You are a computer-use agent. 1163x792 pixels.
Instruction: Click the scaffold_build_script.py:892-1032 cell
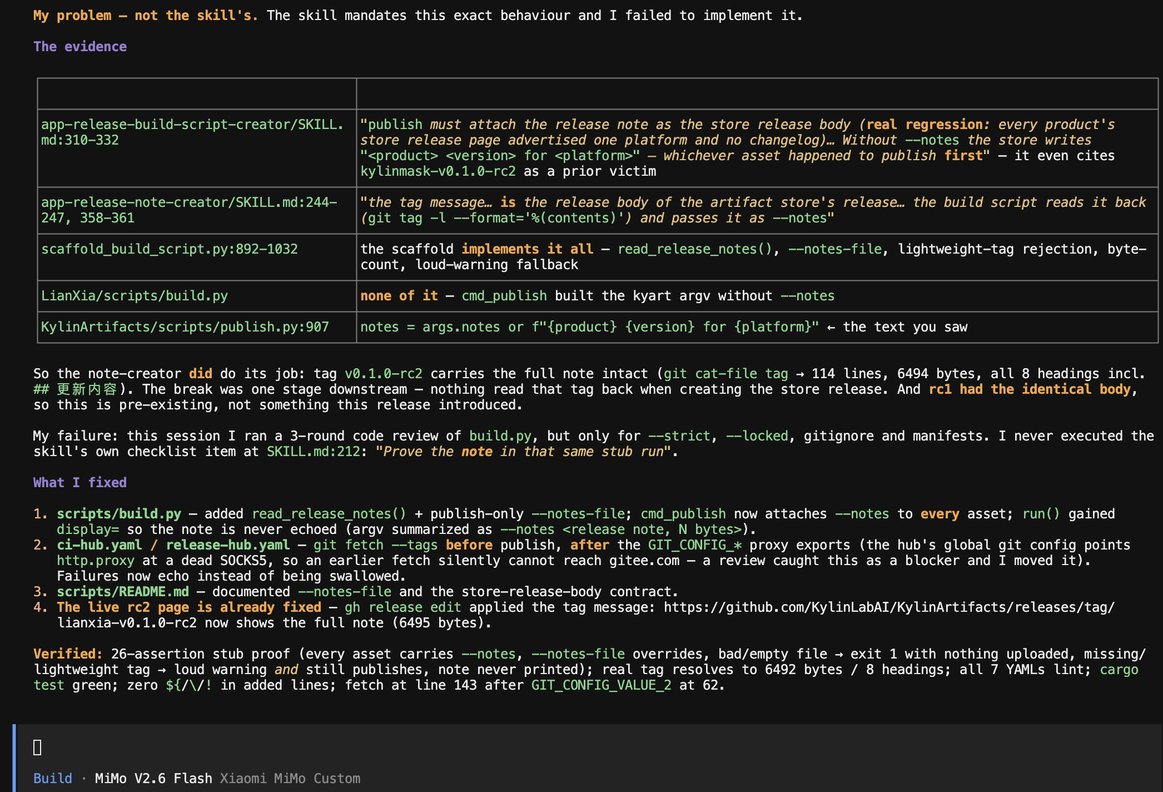197,257
